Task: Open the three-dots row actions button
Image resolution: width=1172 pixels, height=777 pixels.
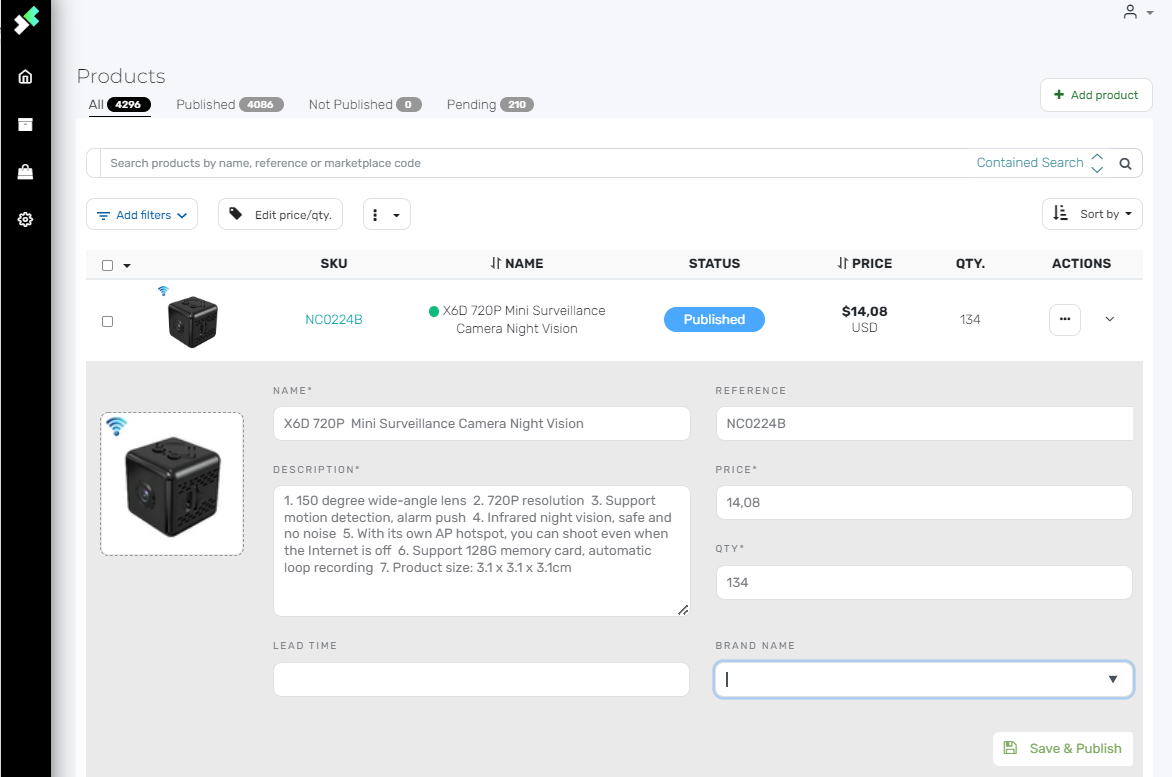Action: (x=1064, y=320)
